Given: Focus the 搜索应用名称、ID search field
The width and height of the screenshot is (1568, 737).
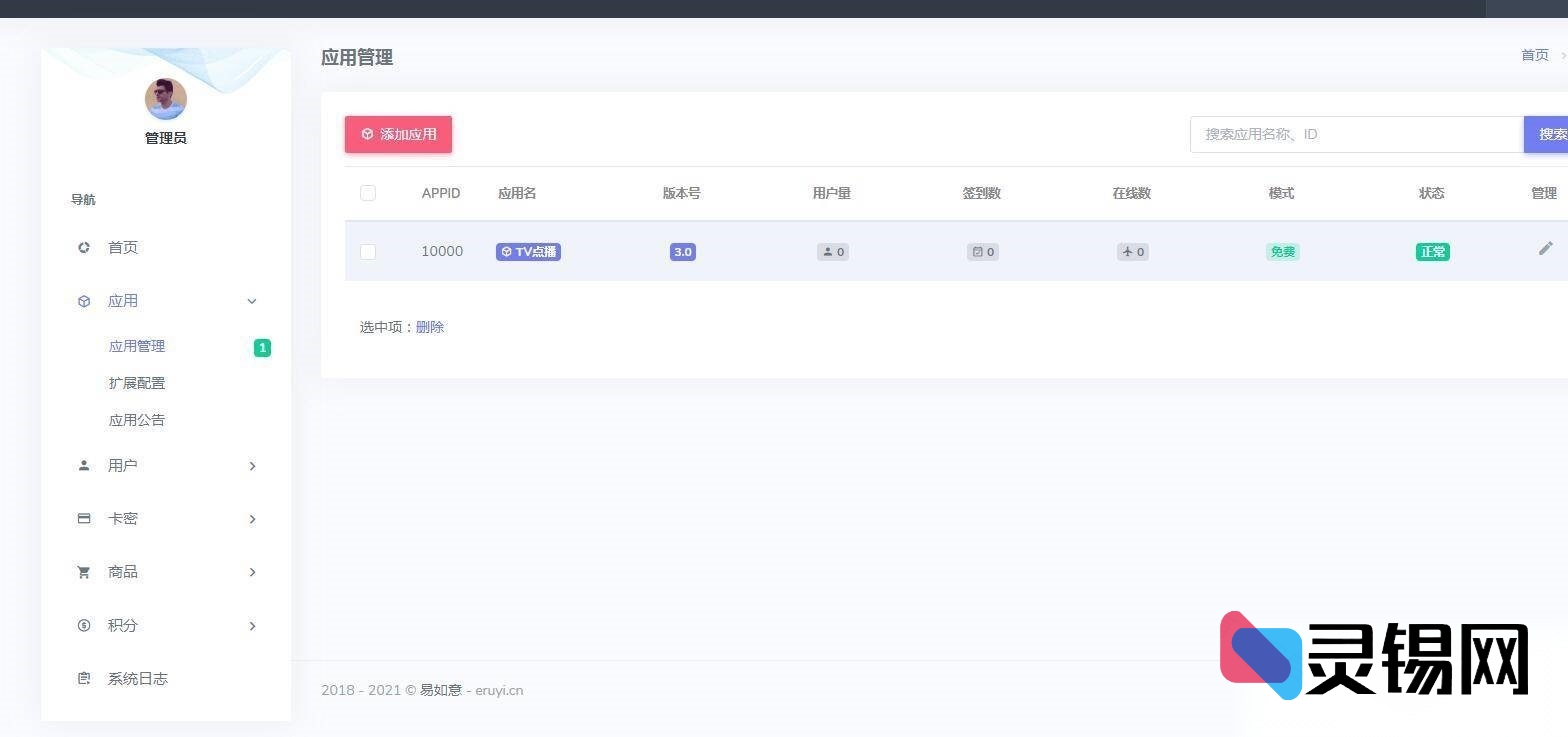Looking at the screenshot, I should pos(1357,134).
